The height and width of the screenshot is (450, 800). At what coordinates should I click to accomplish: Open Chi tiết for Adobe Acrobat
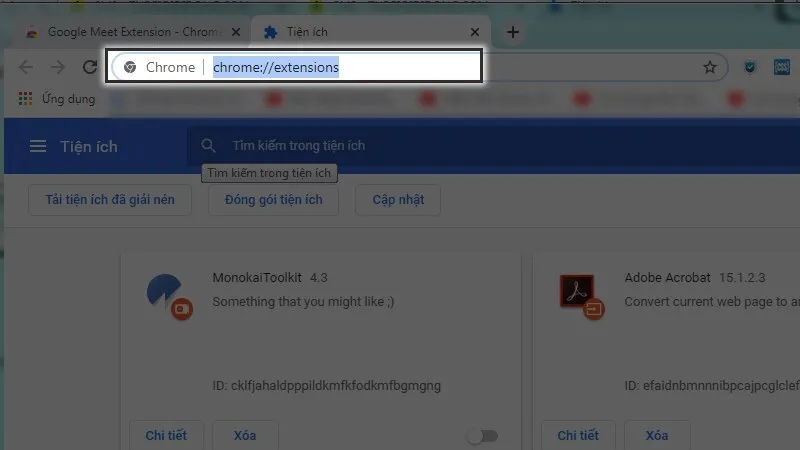(x=578, y=435)
